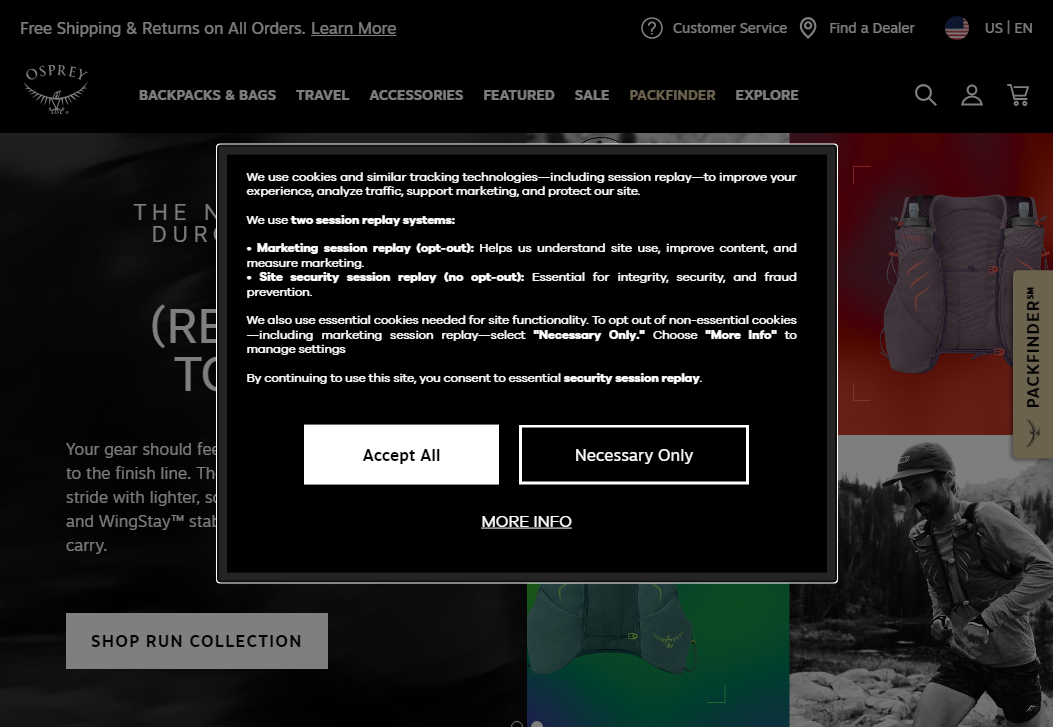Screen dimensions: 1053x727
Task: Open the shopping cart icon
Action: point(1018,95)
